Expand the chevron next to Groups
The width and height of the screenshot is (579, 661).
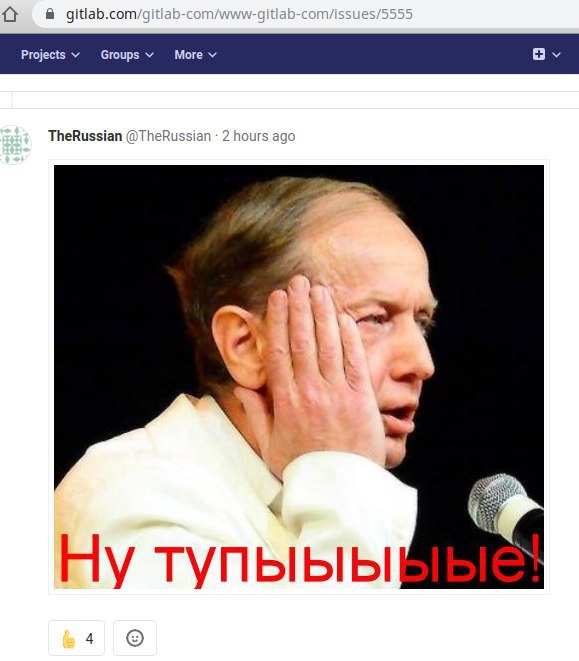[x=149, y=55]
